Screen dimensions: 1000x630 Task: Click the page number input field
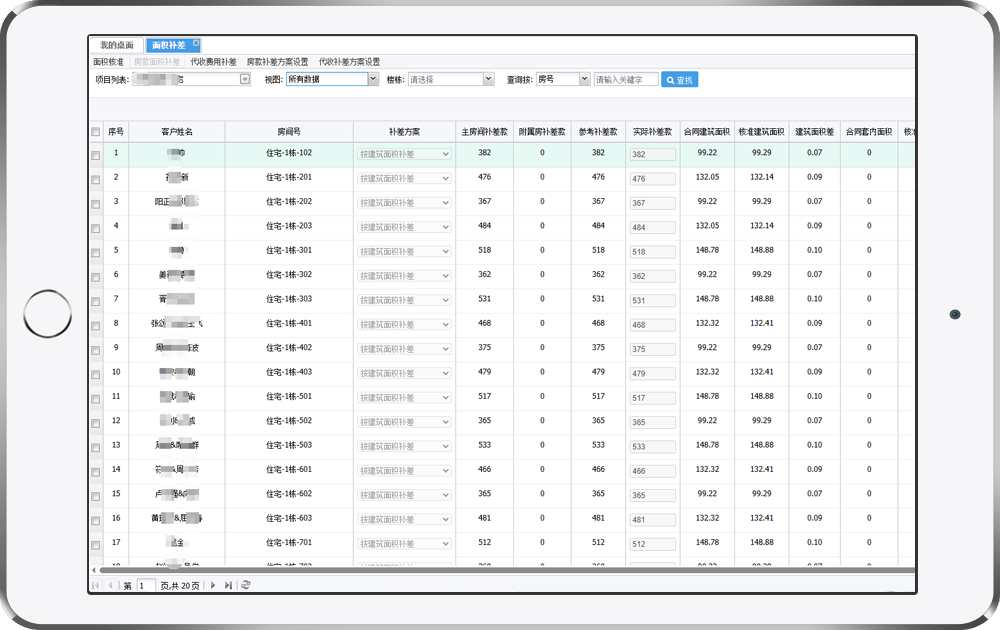point(146,585)
